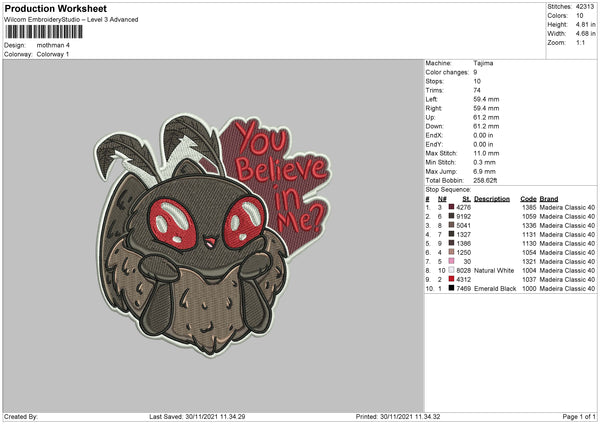600x424 pixels.
Task: Click the 'Brand' column header
Action: click(549, 199)
